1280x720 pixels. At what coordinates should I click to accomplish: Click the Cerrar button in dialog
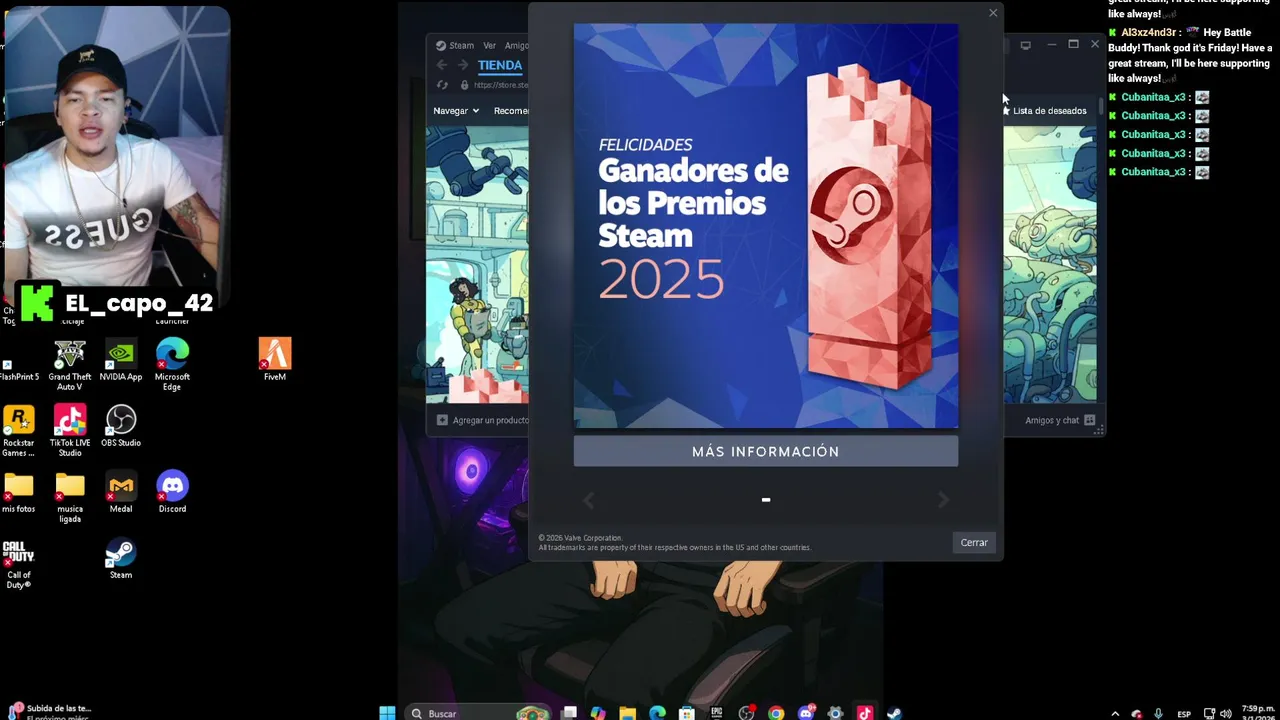click(x=974, y=542)
